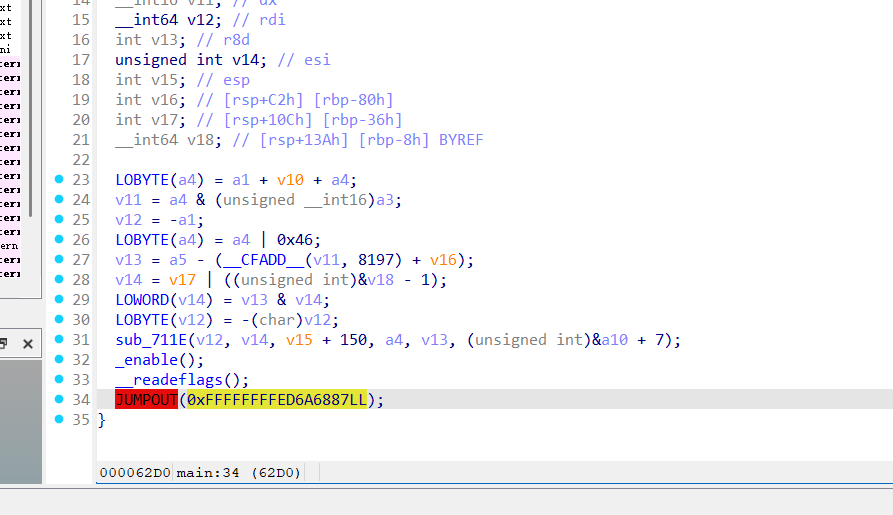893x515 pixels.
Task: Click the blue dot on line 28
Action: click(x=58, y=280)
